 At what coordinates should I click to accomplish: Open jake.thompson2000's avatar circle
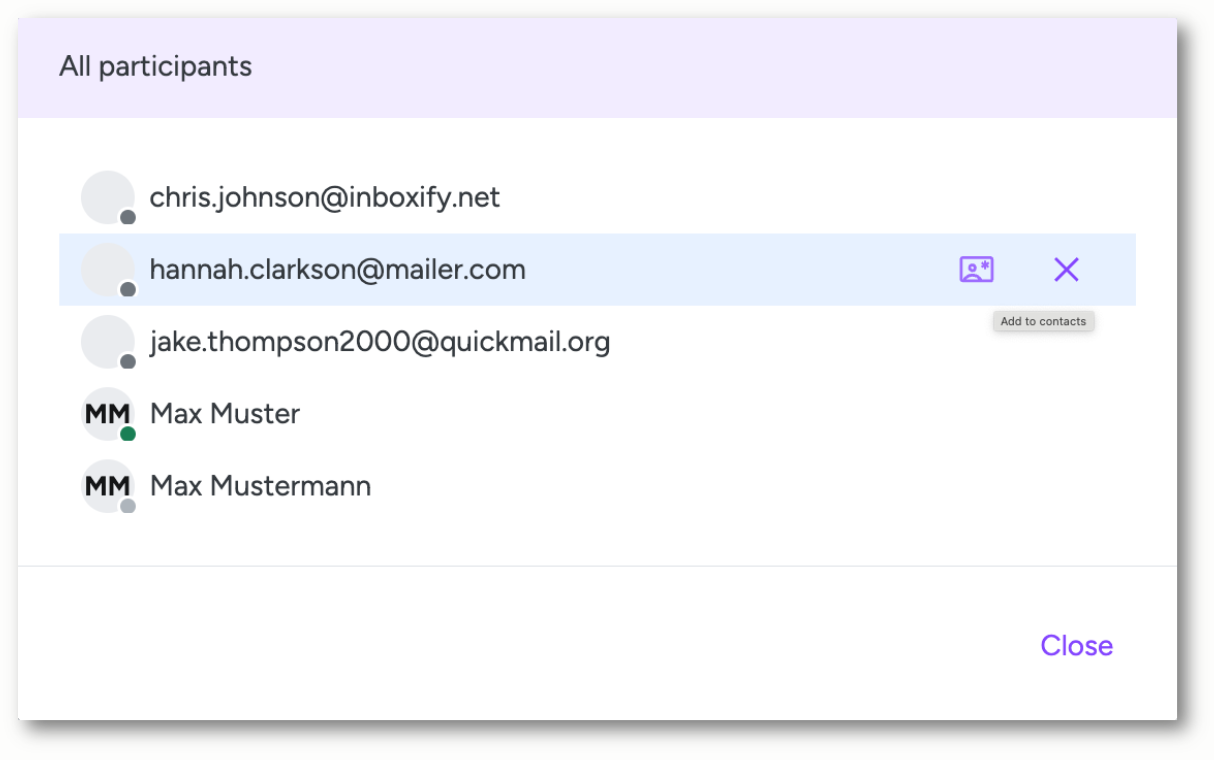click(x=107, y=341)
